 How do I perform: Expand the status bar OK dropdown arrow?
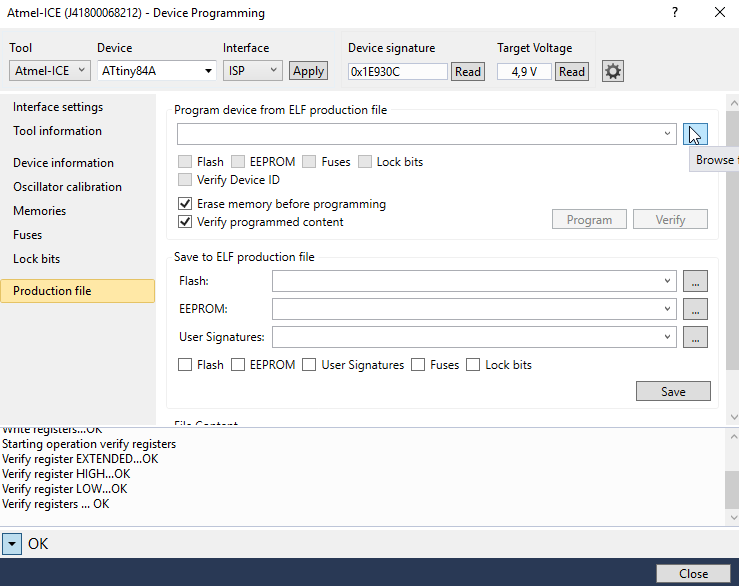click(x=12, y=544)
